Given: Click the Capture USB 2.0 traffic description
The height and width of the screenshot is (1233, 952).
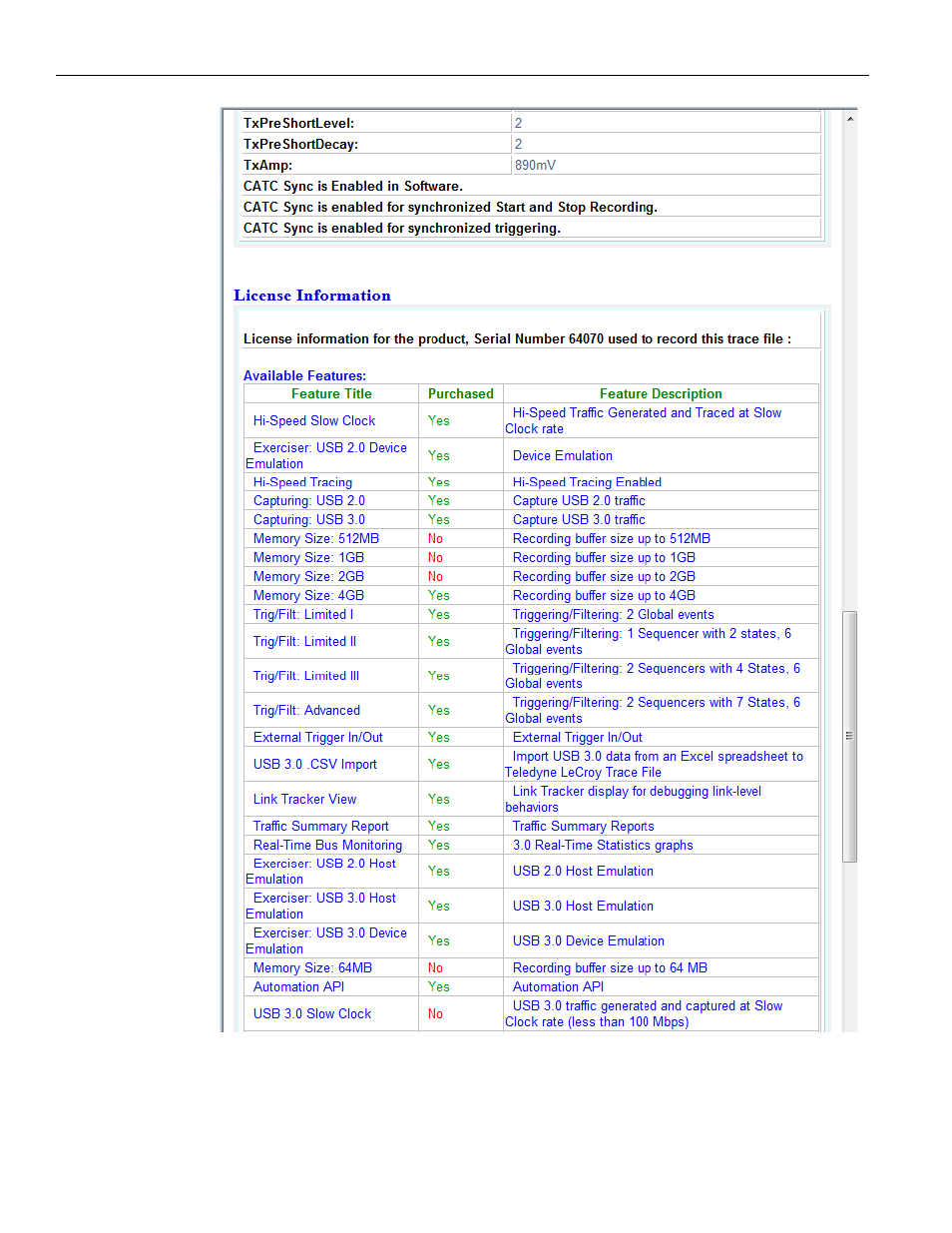Looking at the screenshot, I should tap(579, 501).
